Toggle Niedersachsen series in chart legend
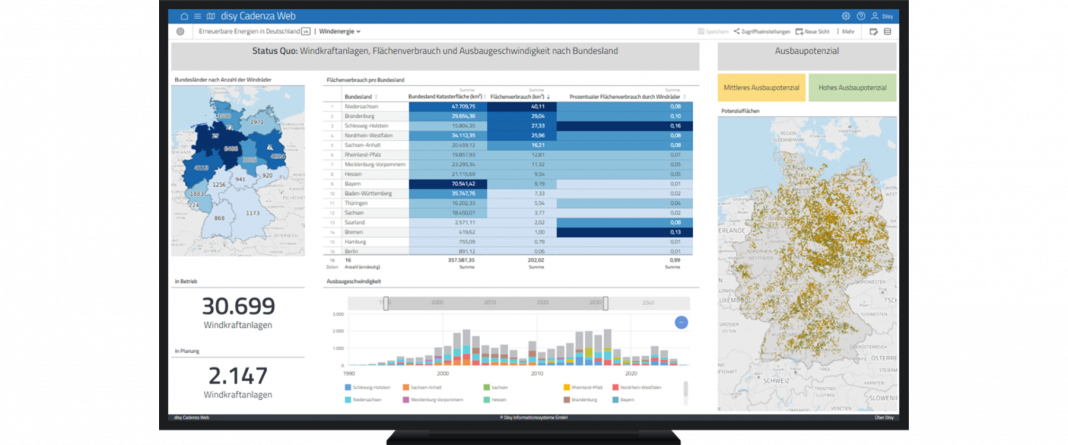1068x445 pixels. pyautogui.click(x=363, y=399)
